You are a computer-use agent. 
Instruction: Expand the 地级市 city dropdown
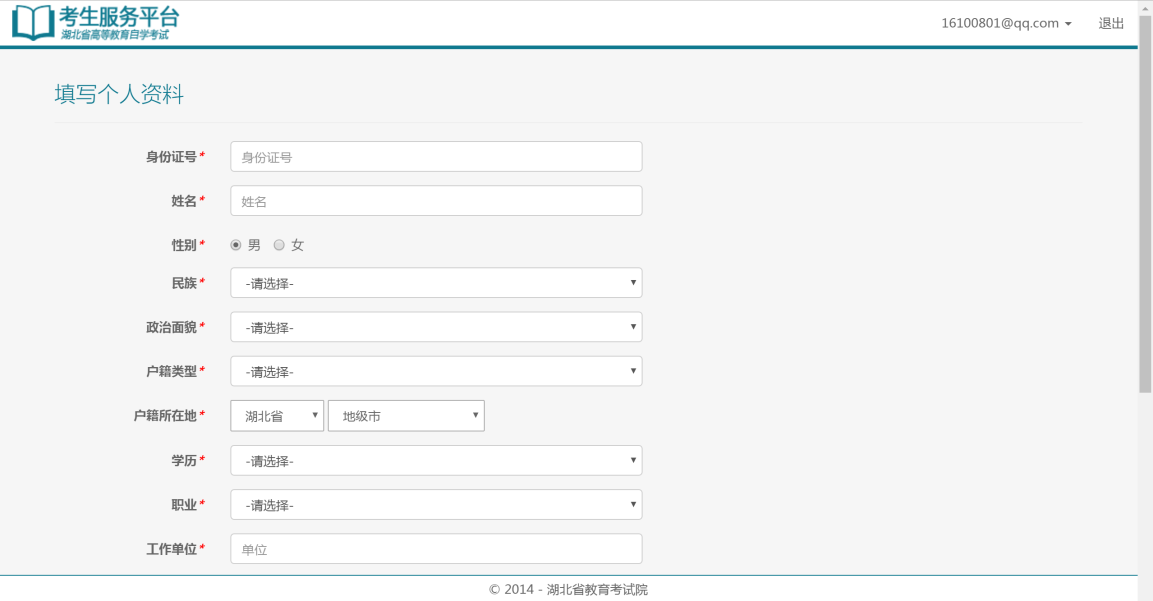(x=406, y=416)
